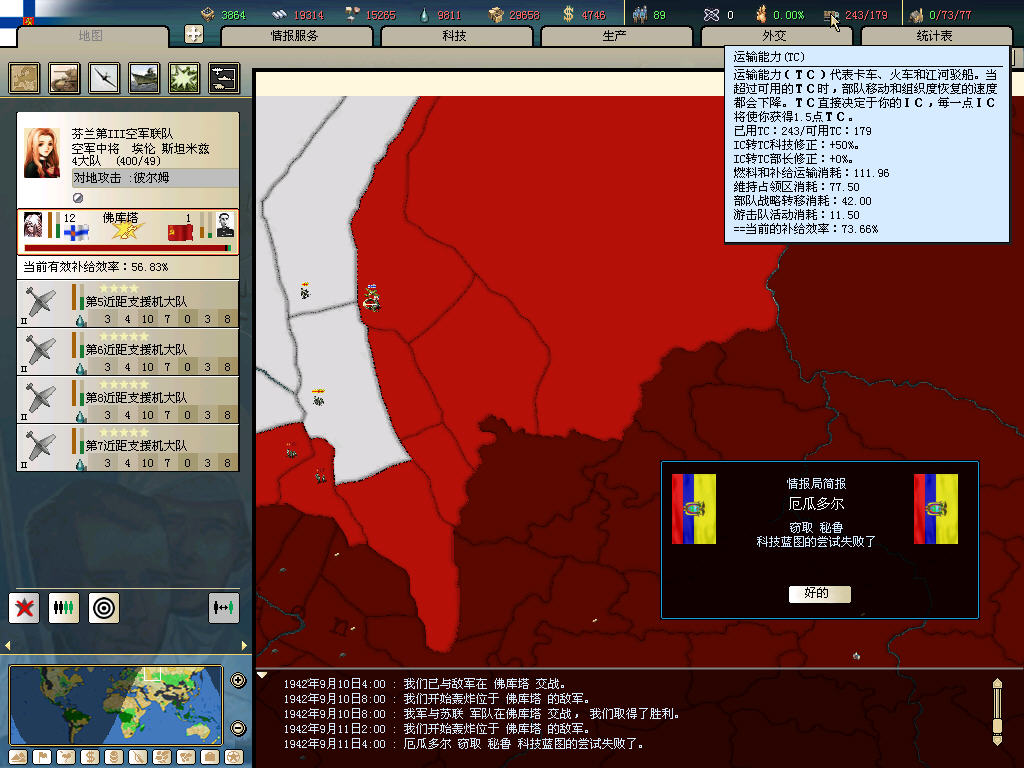The width and height of the screenshot is (1024, 768).
Task: Click the dissent 0.00% flame icon
Action: tap(761, 14)
